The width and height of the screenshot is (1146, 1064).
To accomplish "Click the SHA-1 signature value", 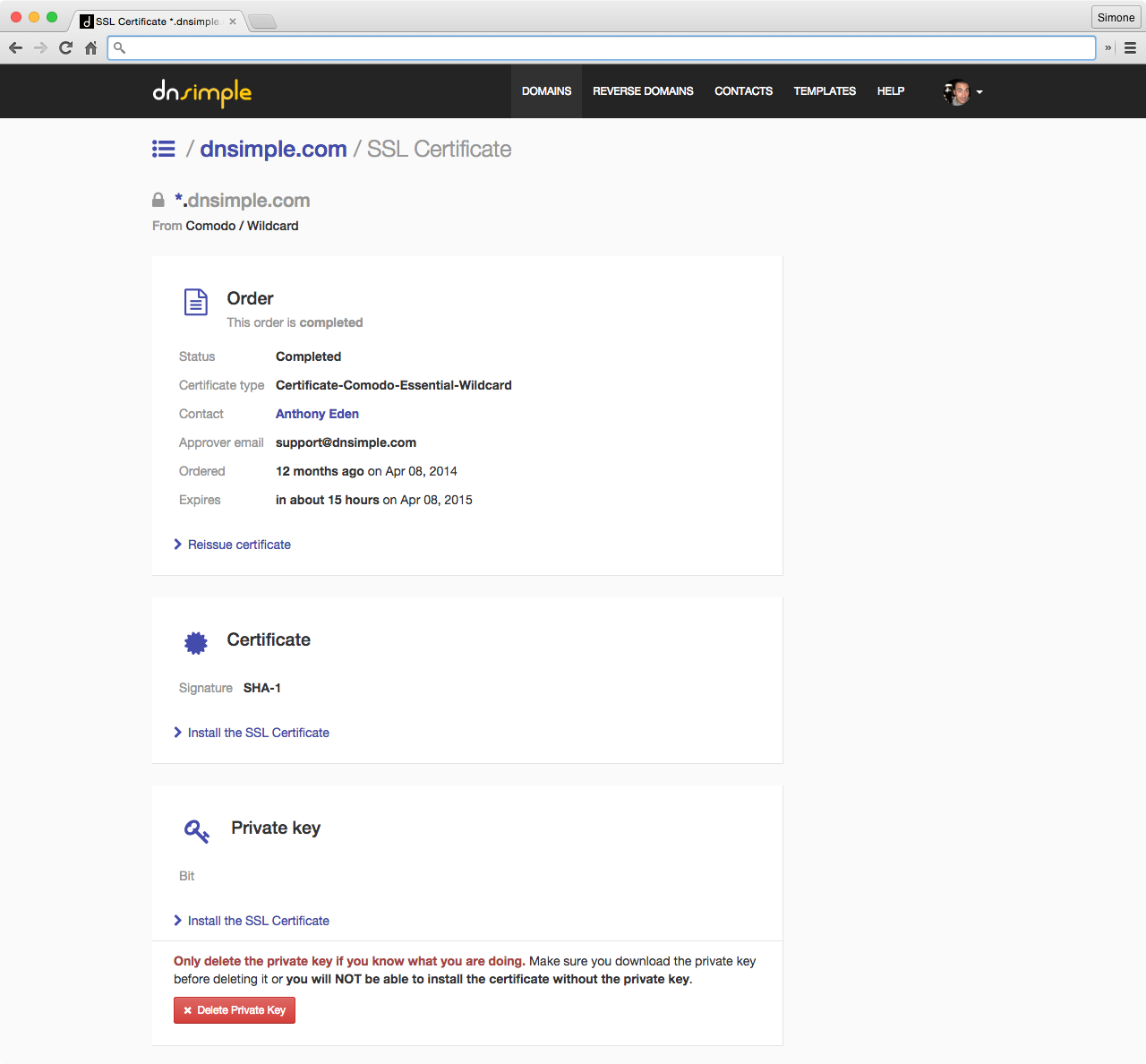I will pos(262,688).
